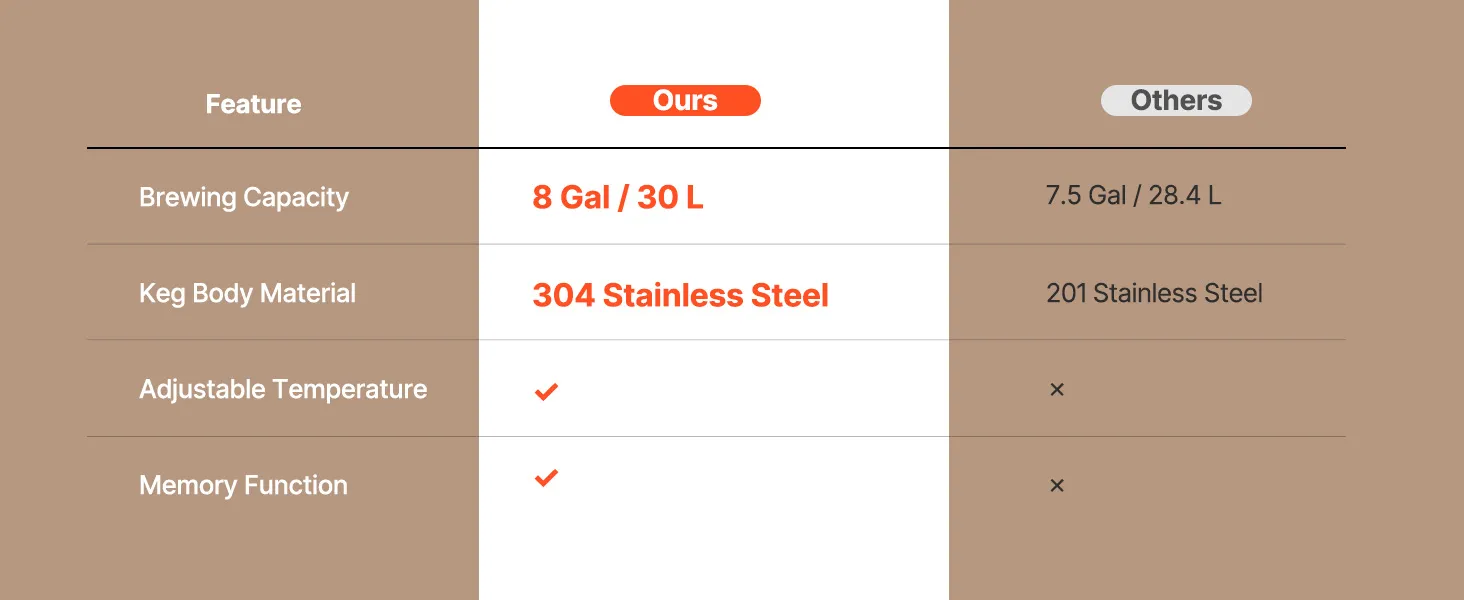Click the empty white area below the Ours column checkmarks
Screen dimensions: 1464x600
[x=713, y=550]
